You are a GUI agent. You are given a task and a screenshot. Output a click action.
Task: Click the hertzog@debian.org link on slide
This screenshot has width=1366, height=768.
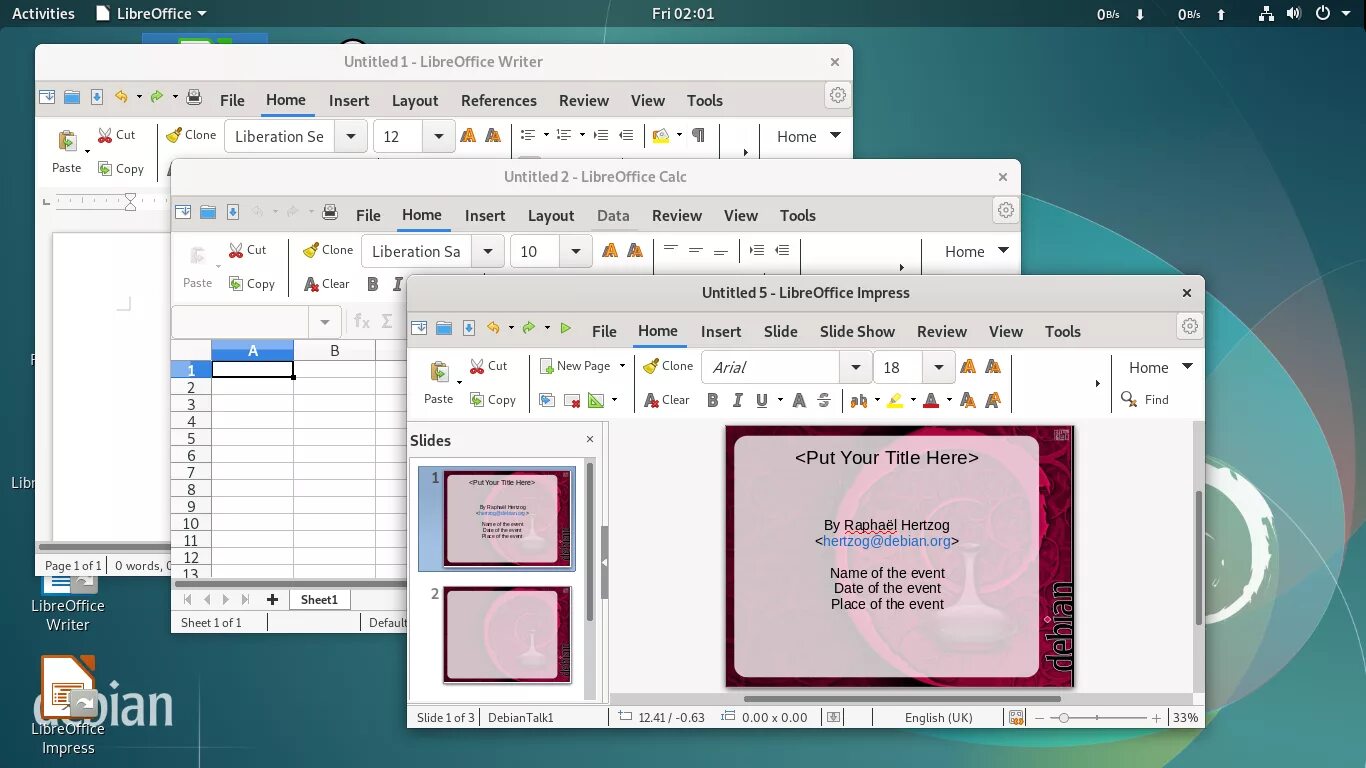pos(887,541)
